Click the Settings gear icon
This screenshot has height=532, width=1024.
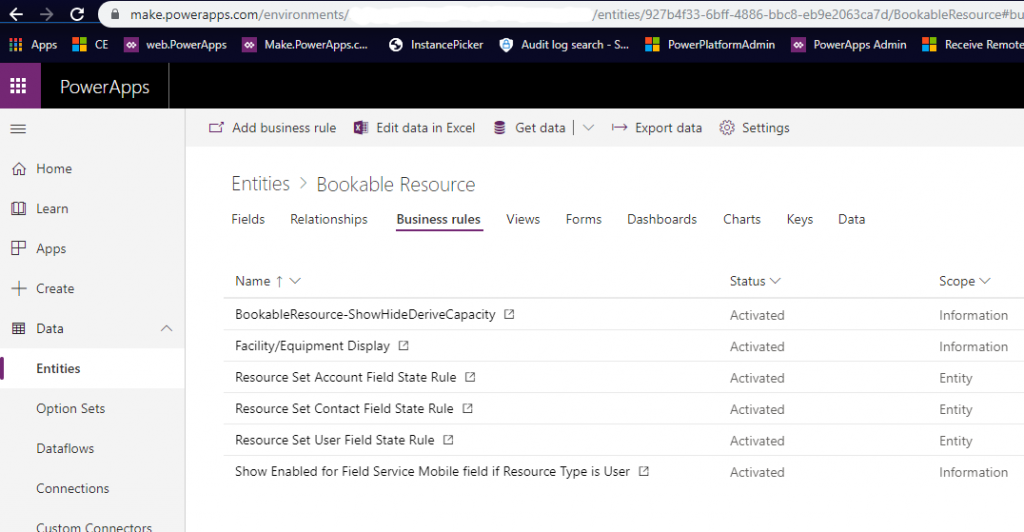pos(727,127)
